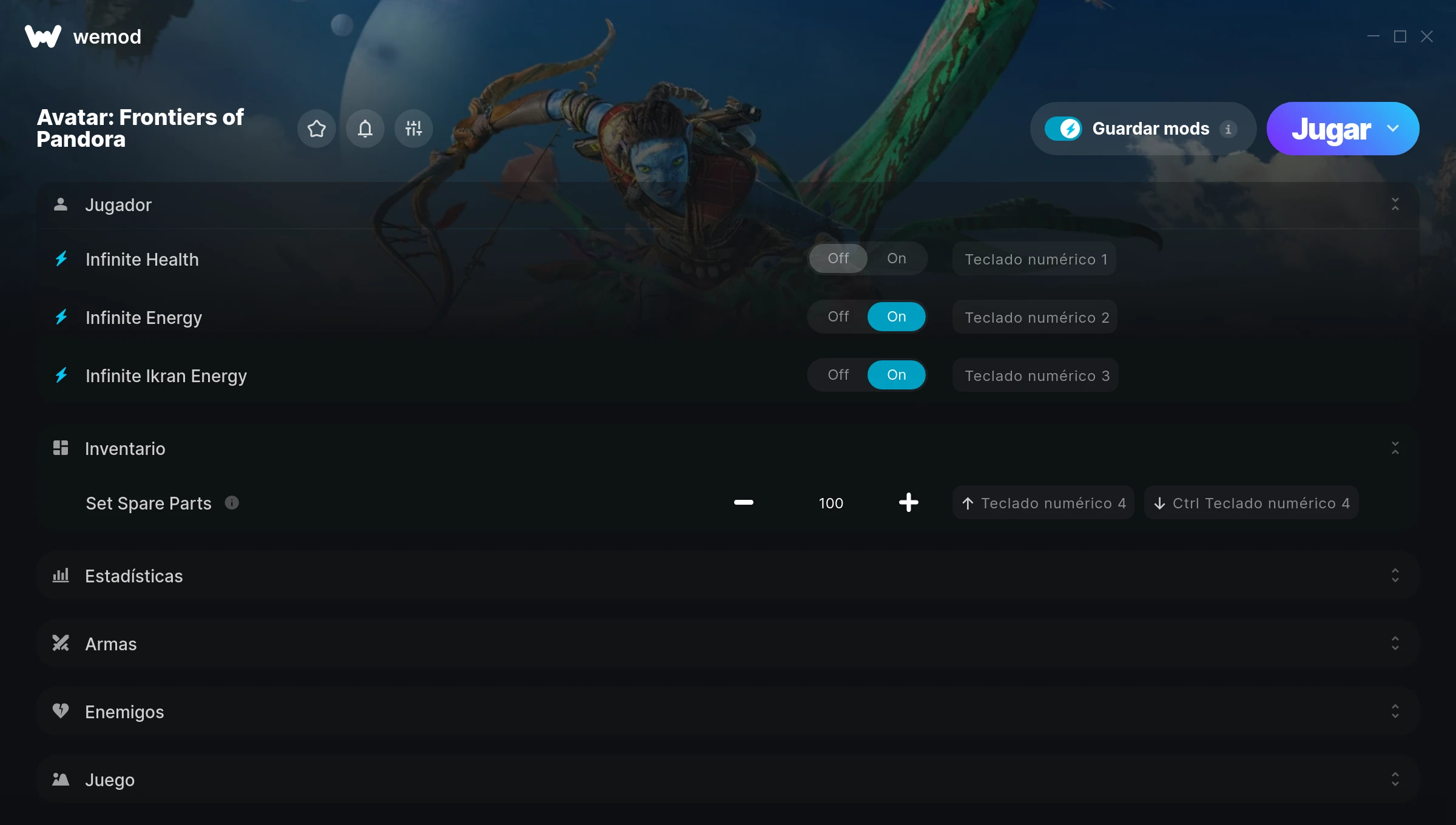Click the WeMod logo icon
The height and width of the screenshot is (825, 1456).
pyautogui.click(x=43, y=36)
